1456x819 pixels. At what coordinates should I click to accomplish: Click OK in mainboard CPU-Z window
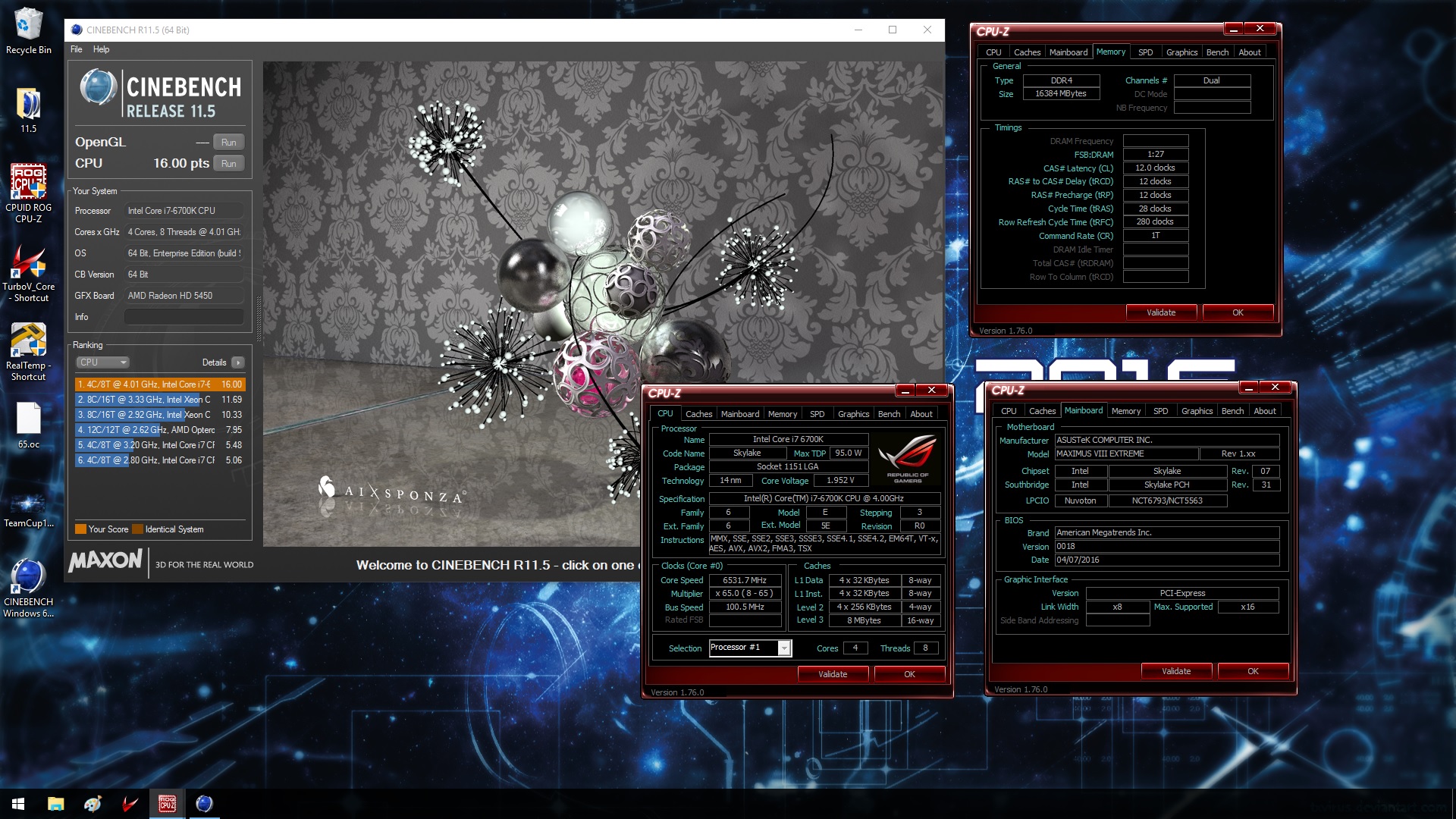click(x=1253, y=671)
